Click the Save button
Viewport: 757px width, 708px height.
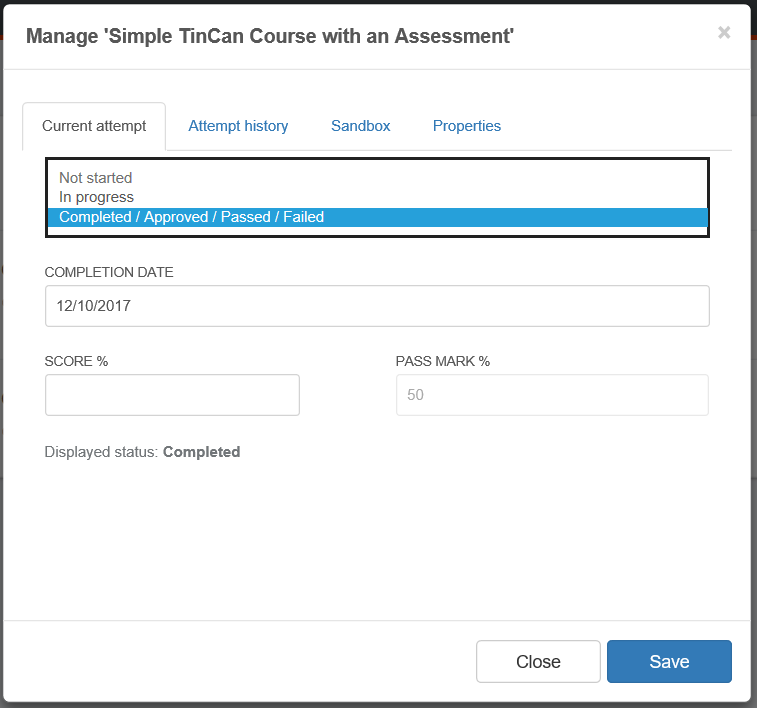click(669, 661)
